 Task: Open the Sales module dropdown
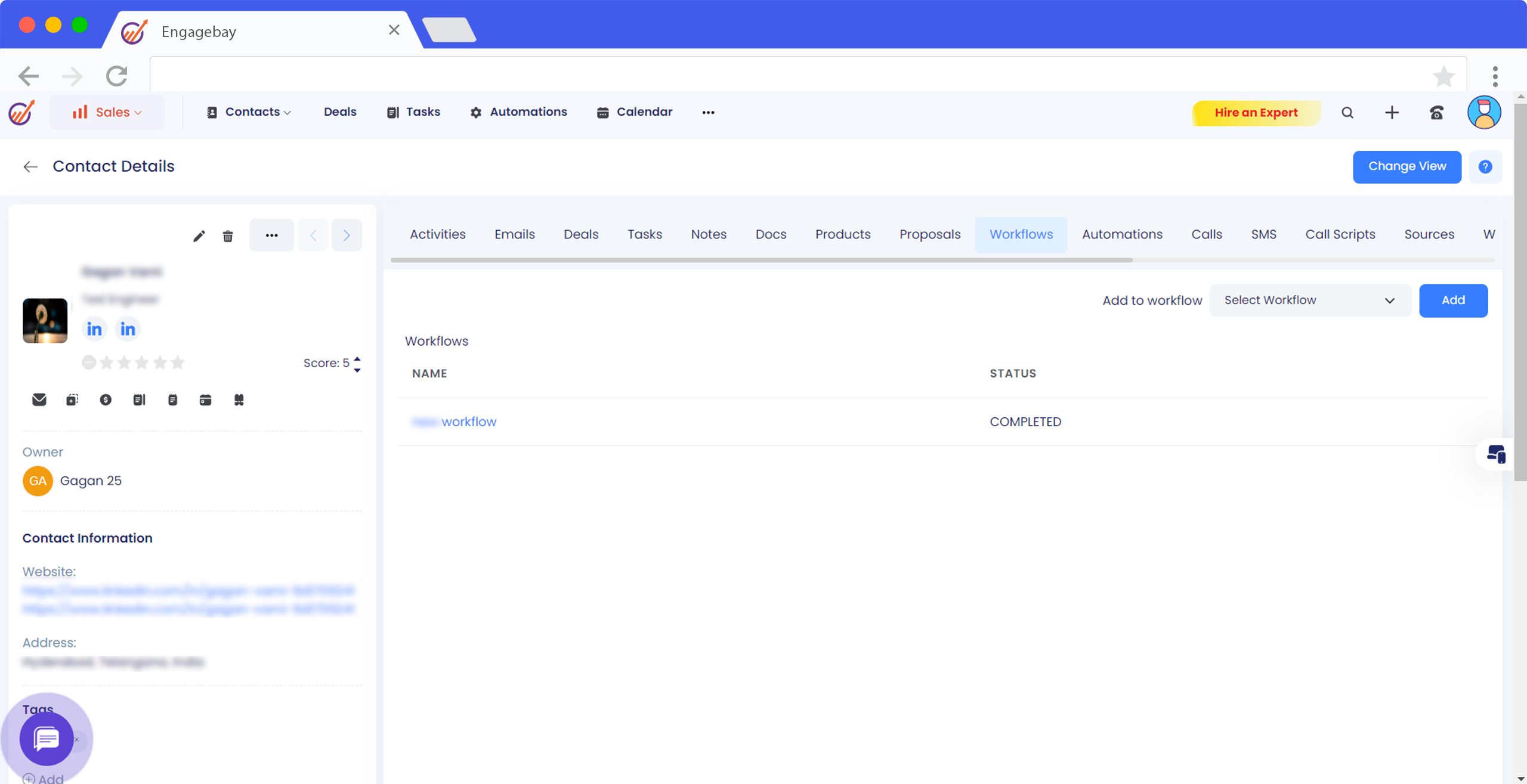tap(107, 112)
